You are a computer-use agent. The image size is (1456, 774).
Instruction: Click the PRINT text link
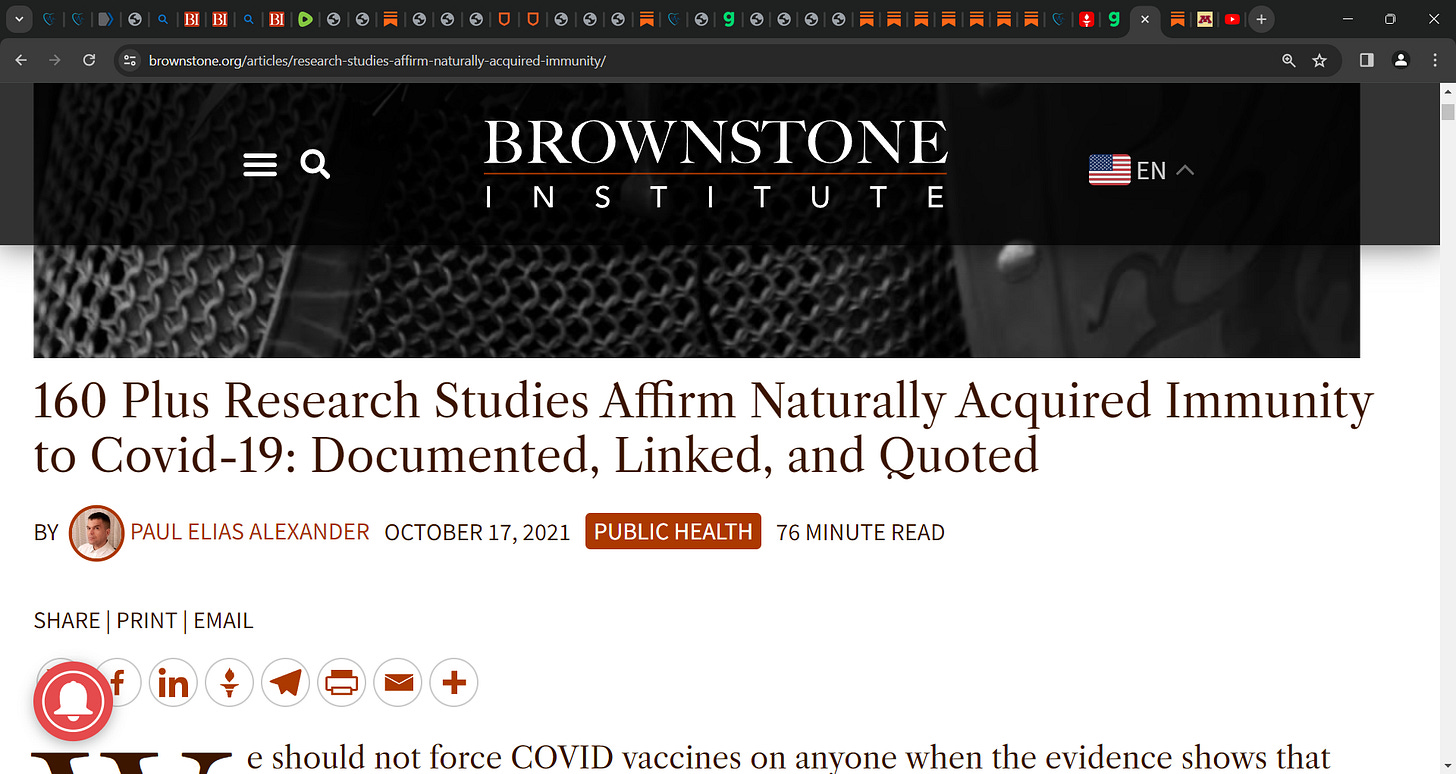pyautogui.click(x=146, y=621)
